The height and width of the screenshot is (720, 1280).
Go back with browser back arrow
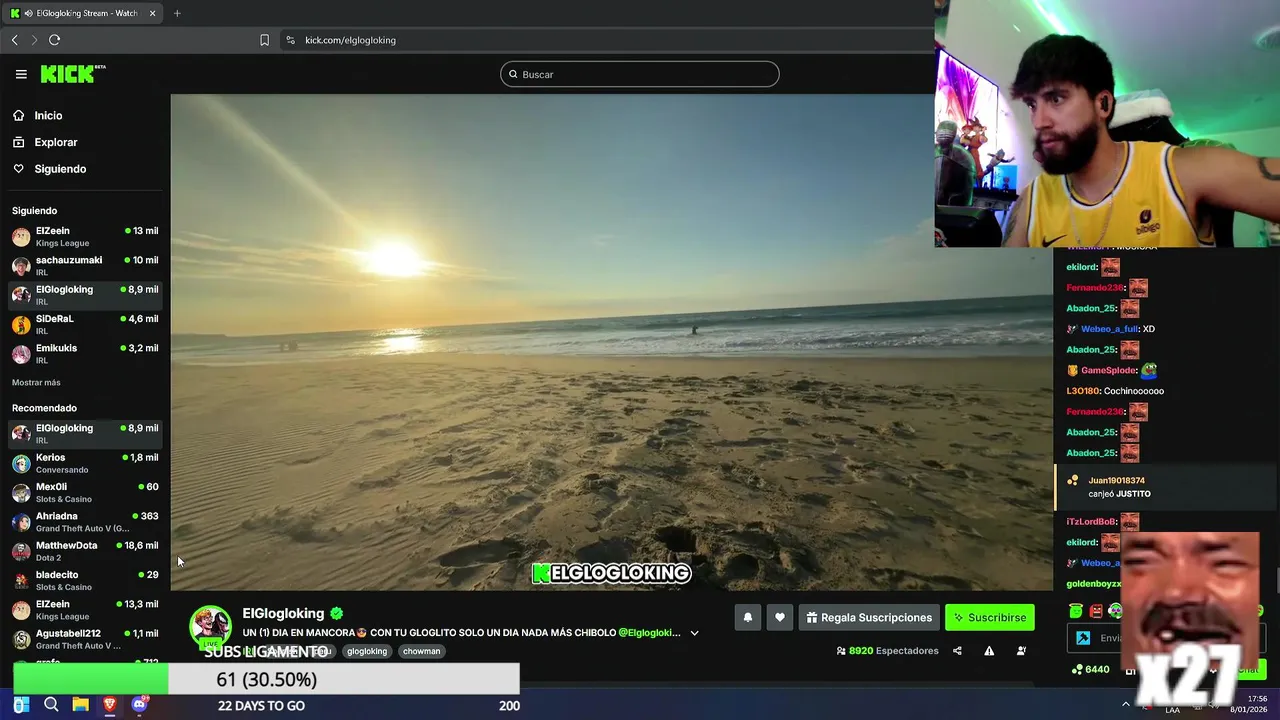tap(15, 40)
